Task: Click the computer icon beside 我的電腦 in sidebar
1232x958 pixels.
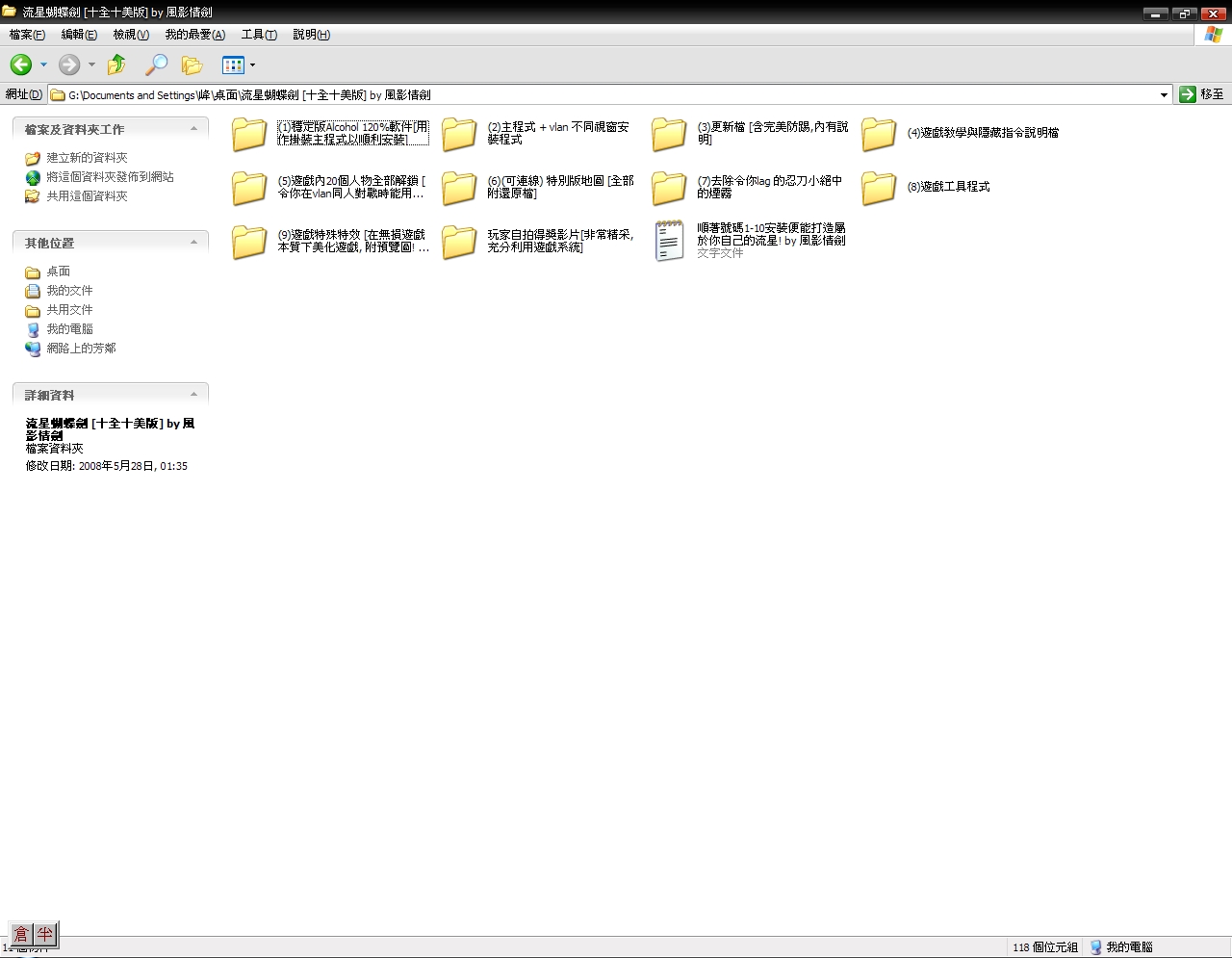Action: click(33, 329)
